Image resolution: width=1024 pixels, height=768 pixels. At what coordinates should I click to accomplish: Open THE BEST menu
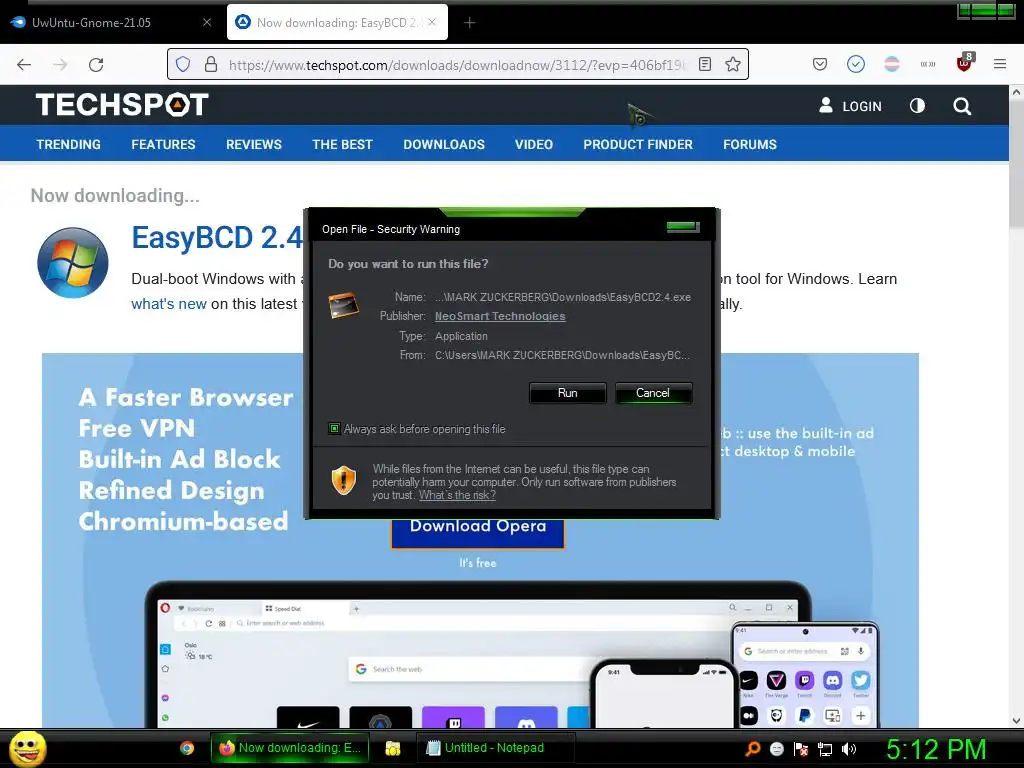342,144
